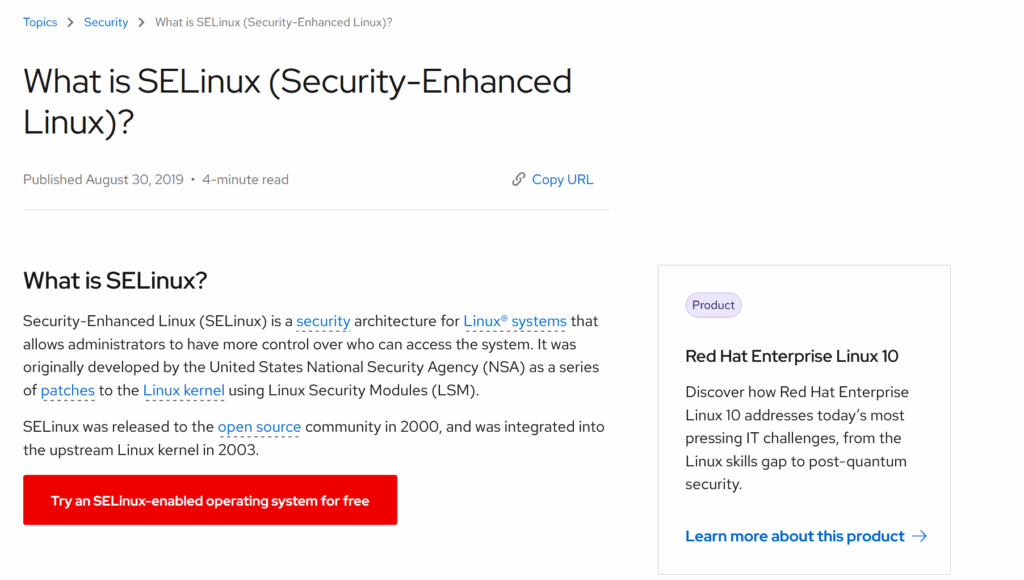Click the Product tag on the card
The image size is (1024, 580).
(x=713, y=305)
